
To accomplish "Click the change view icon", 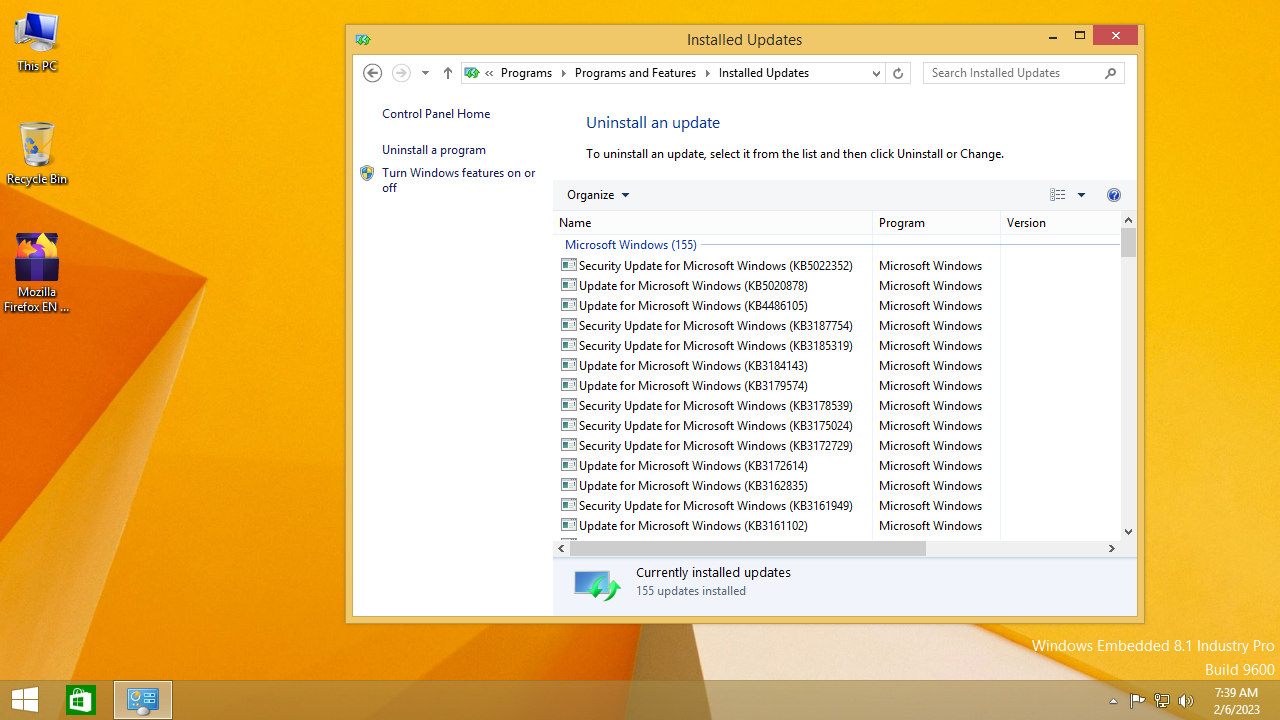I will coord(1058,195).
